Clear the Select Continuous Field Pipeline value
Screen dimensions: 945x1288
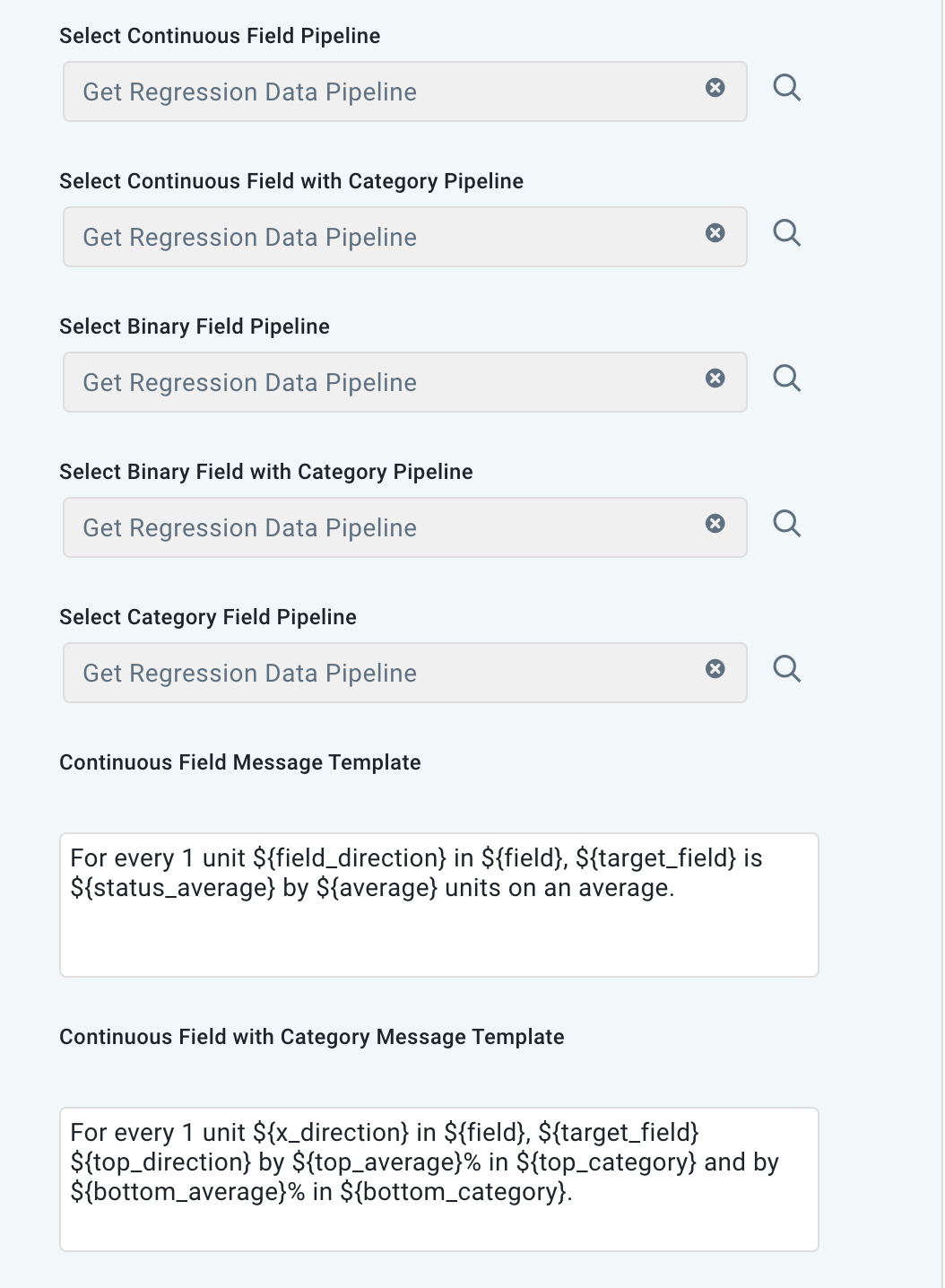715,87
